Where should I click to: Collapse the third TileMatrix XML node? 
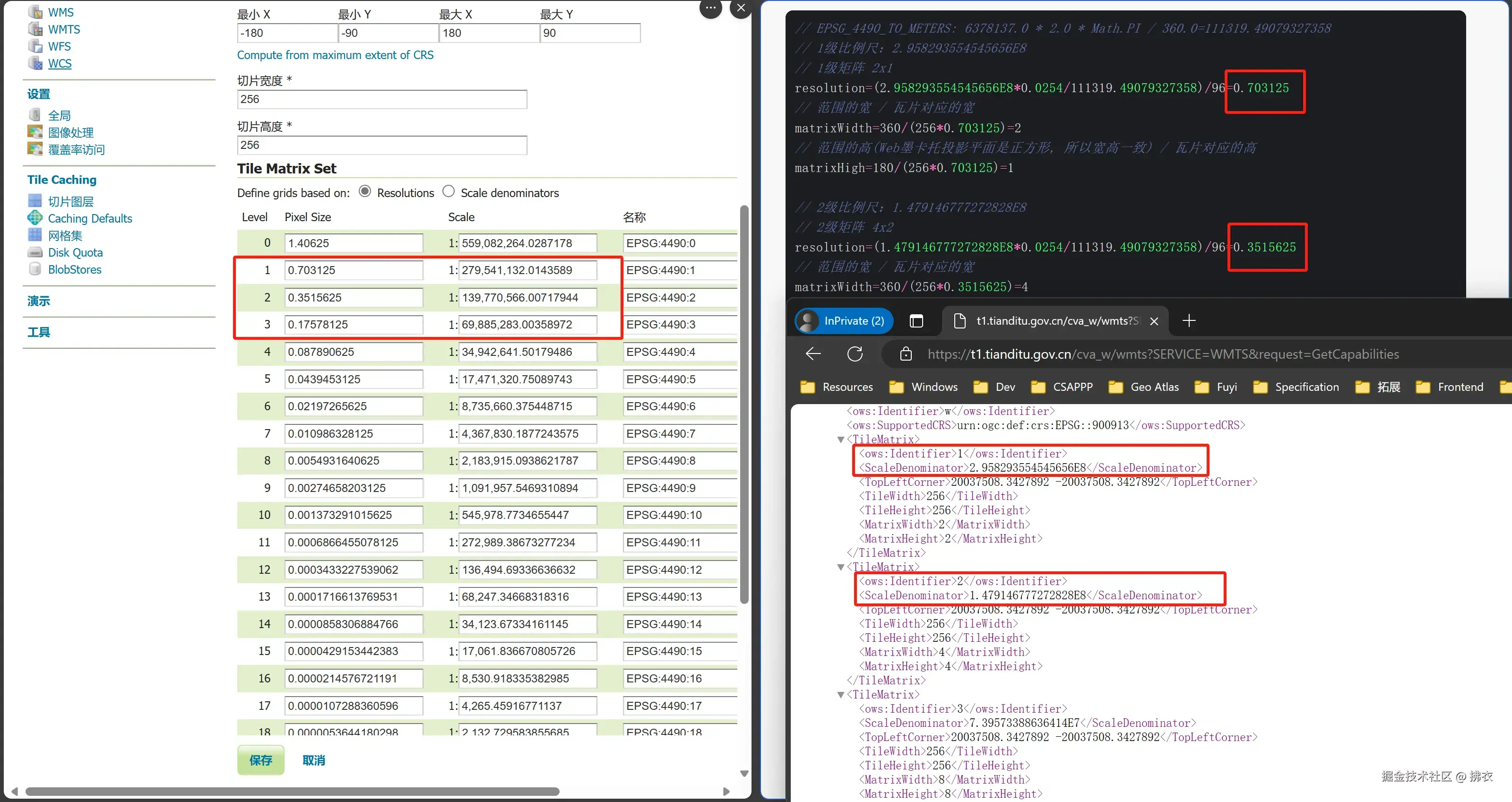[840, 695]
